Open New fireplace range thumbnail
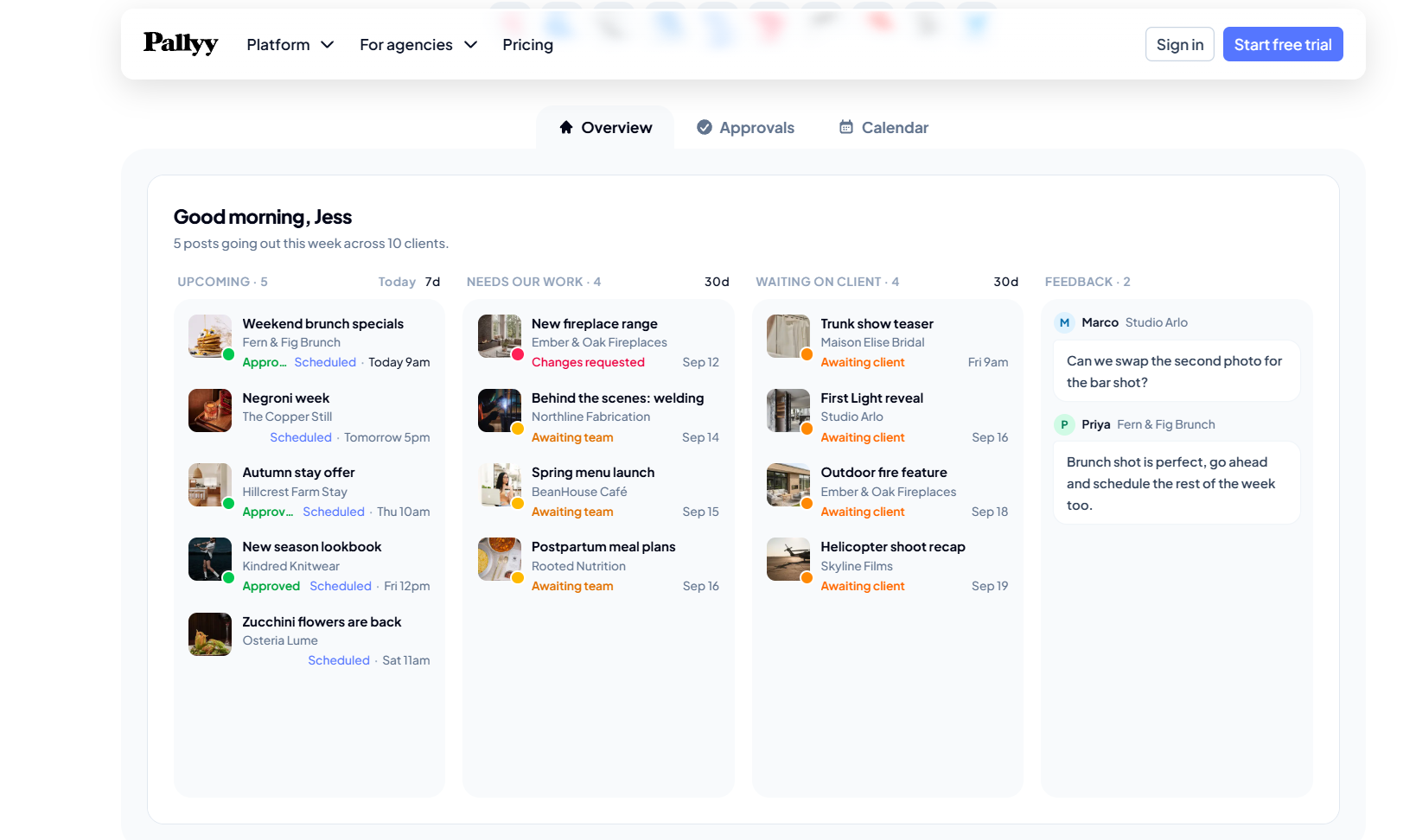This screenshot has width=1416, height=840. click(500, 336)
